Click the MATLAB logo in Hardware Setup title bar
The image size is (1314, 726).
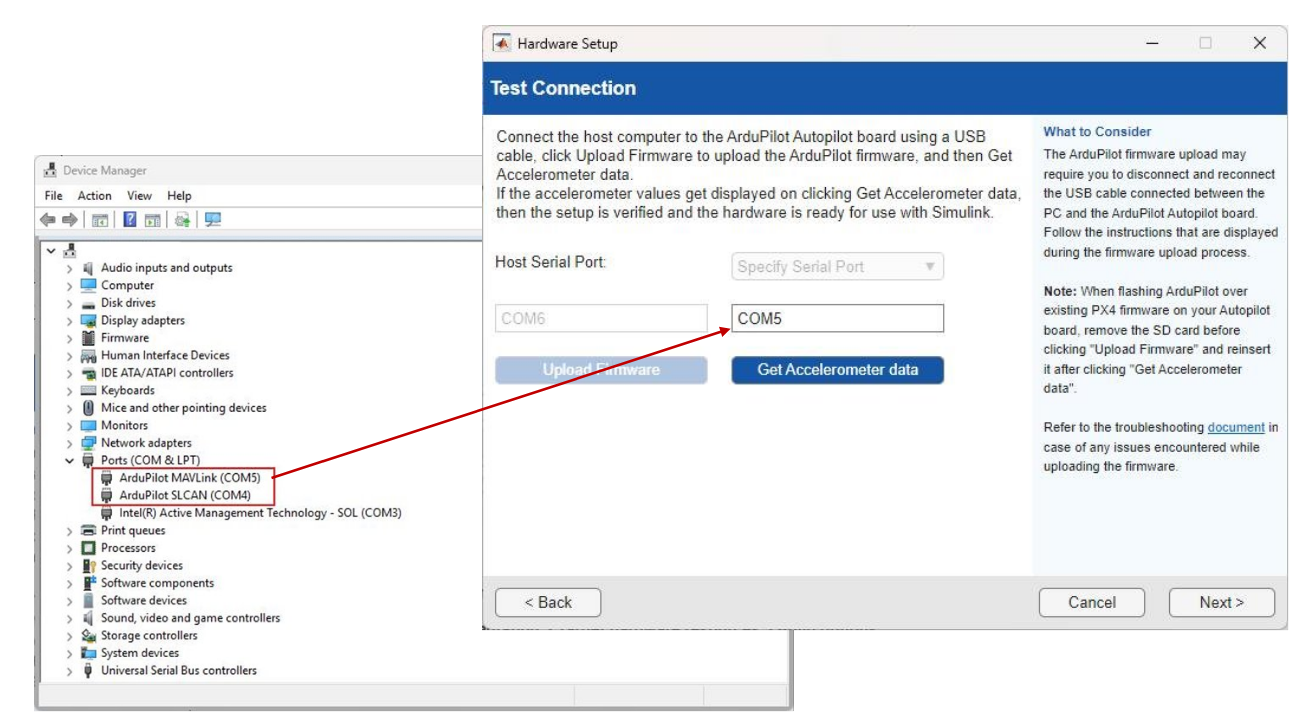(x=502, y=44)
